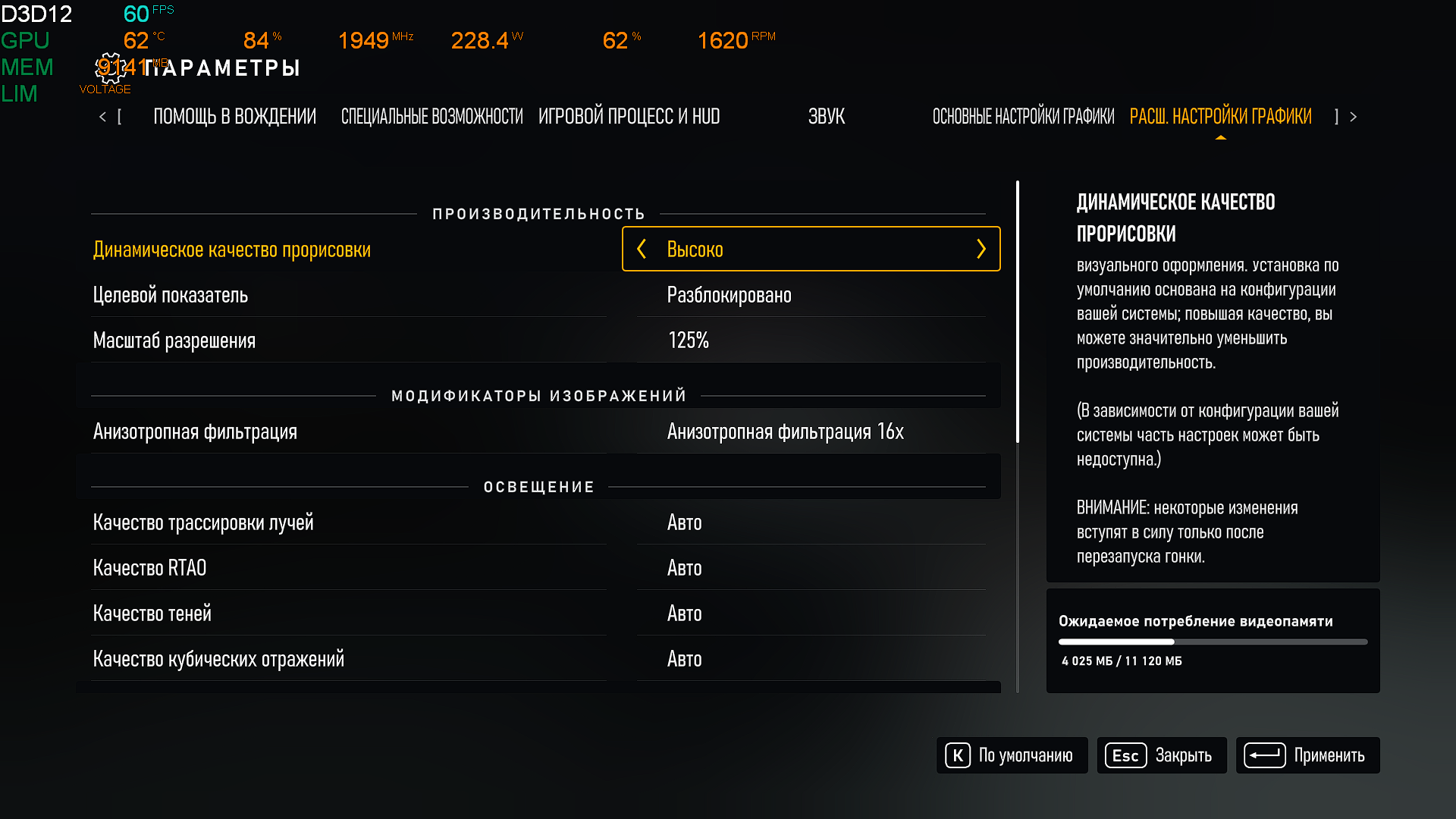This screenshot has height=819, width=1456.
Task: Switch to ЗВУК tab
Action: (x=826, y=117)
